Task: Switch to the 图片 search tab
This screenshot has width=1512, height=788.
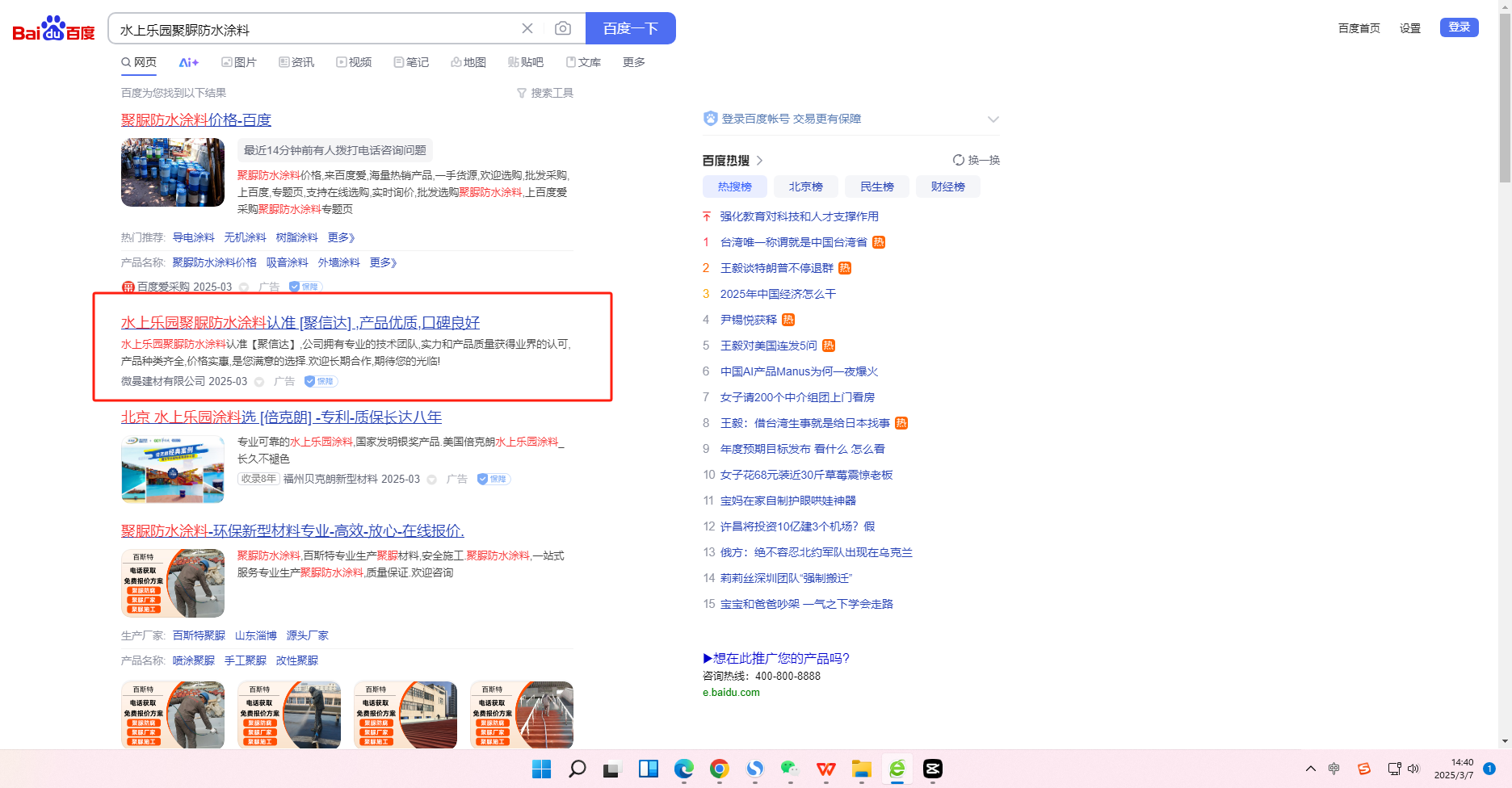Action: click(239, 62)
